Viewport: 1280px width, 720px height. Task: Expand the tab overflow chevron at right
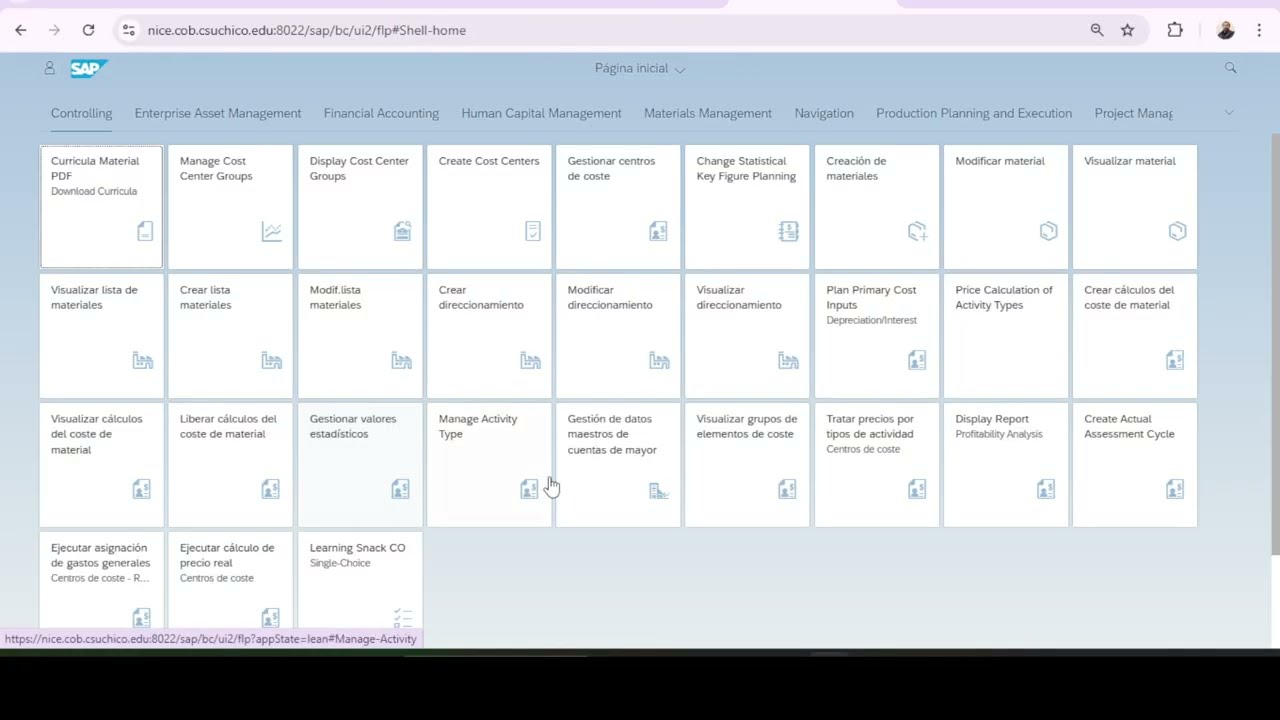(x=1229, y=113)
